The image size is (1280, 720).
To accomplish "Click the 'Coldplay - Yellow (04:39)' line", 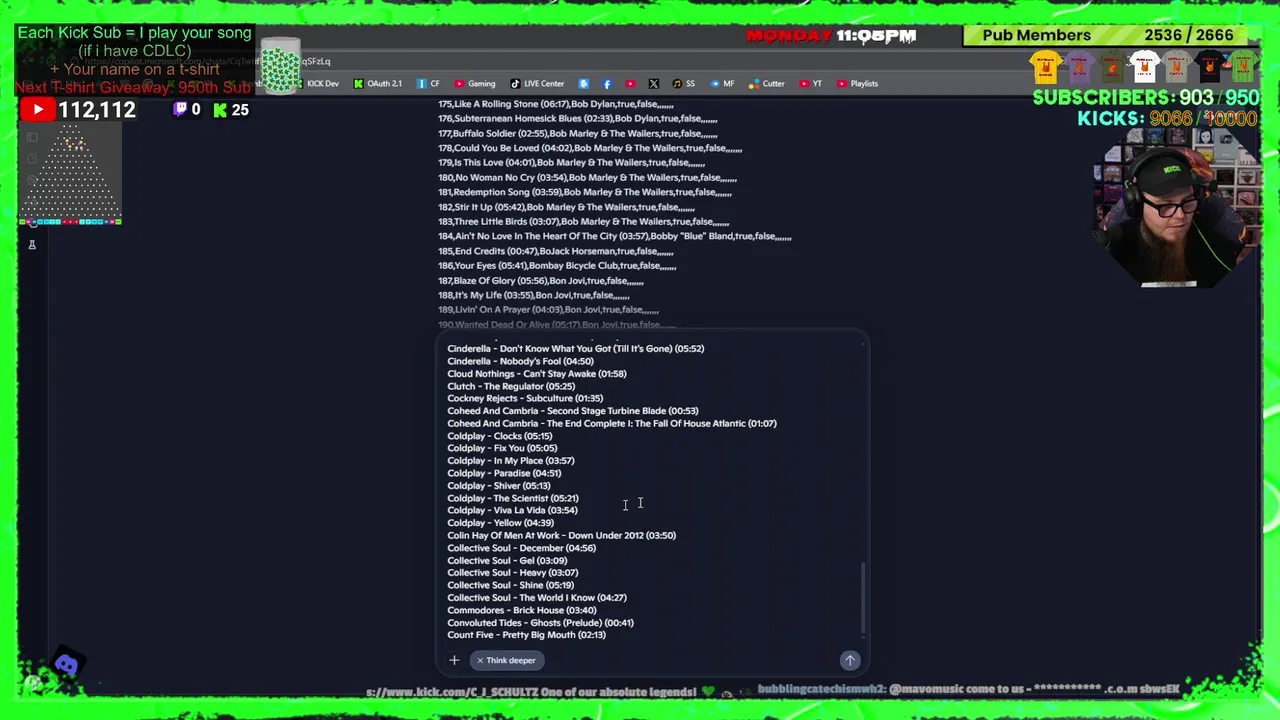I will (500, 523).
